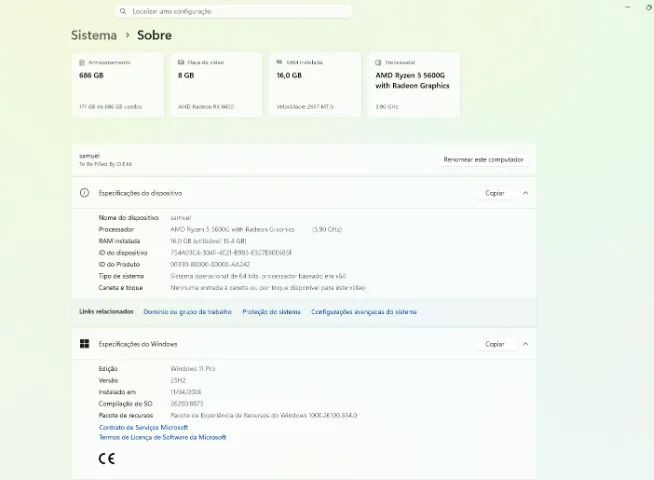Click the 'Processador' row label
The height and width of the screenshot is (480, 654).
pyautogui.click(x=116, y=229)
